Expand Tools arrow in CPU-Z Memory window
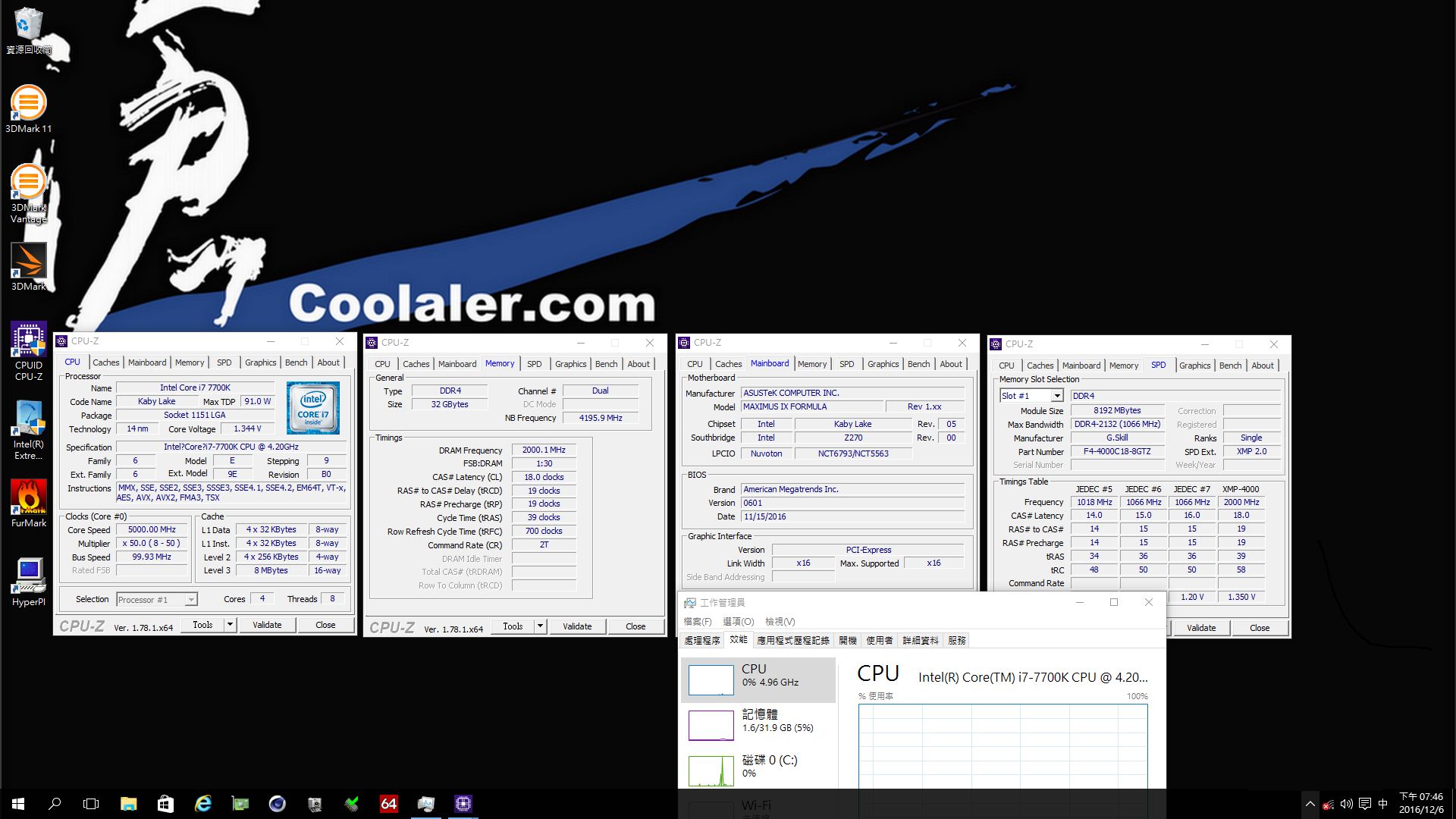 pos(540,626)
